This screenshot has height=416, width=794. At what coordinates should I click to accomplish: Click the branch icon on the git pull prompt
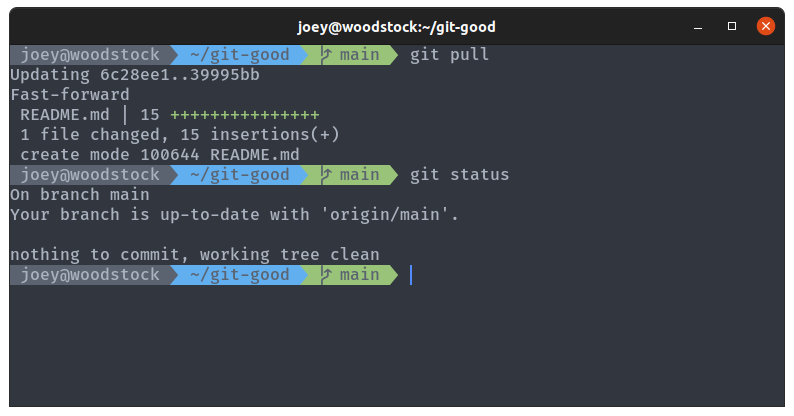click(326, 55)
